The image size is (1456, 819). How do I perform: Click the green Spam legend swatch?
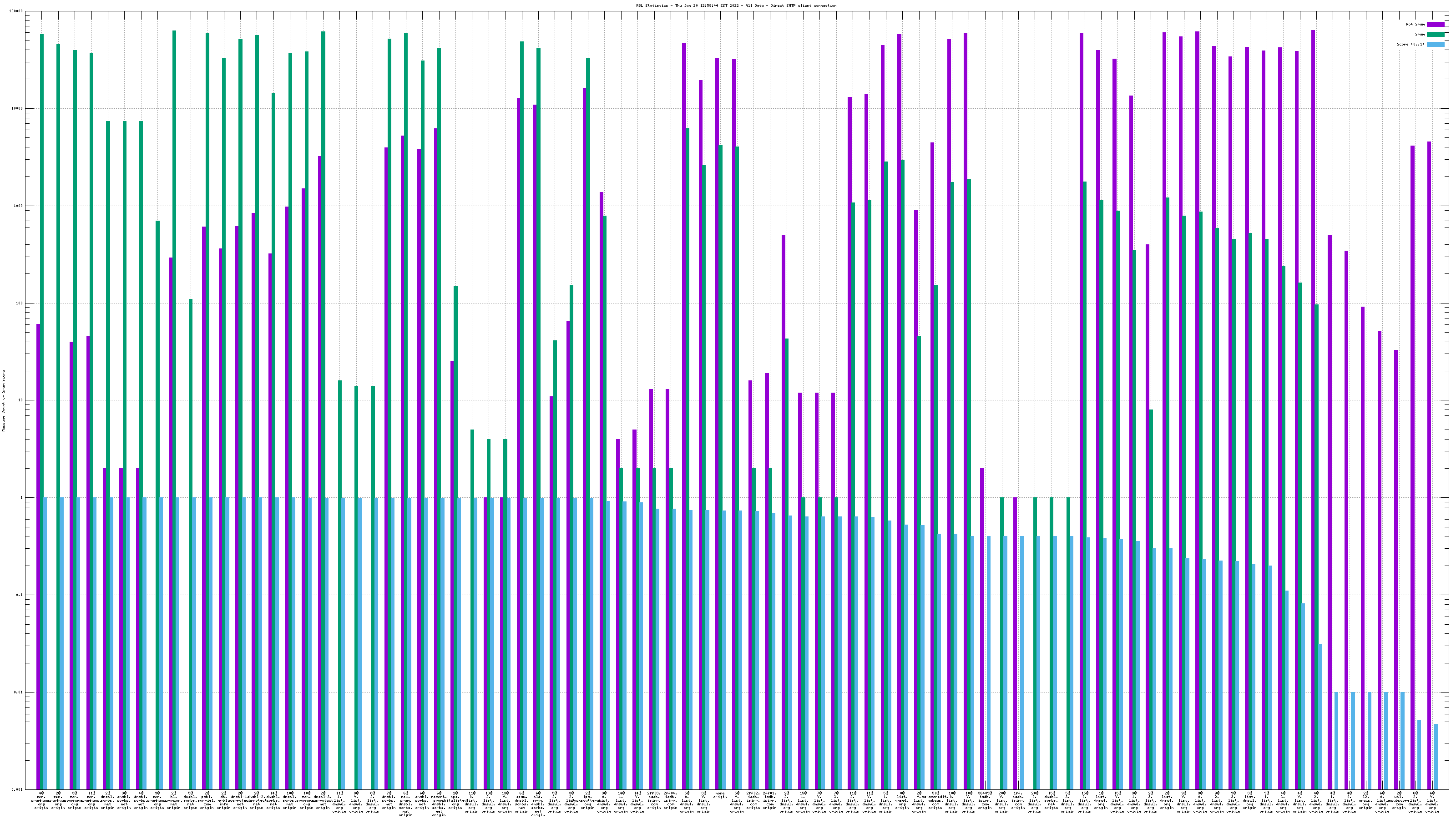(1435, 35)
